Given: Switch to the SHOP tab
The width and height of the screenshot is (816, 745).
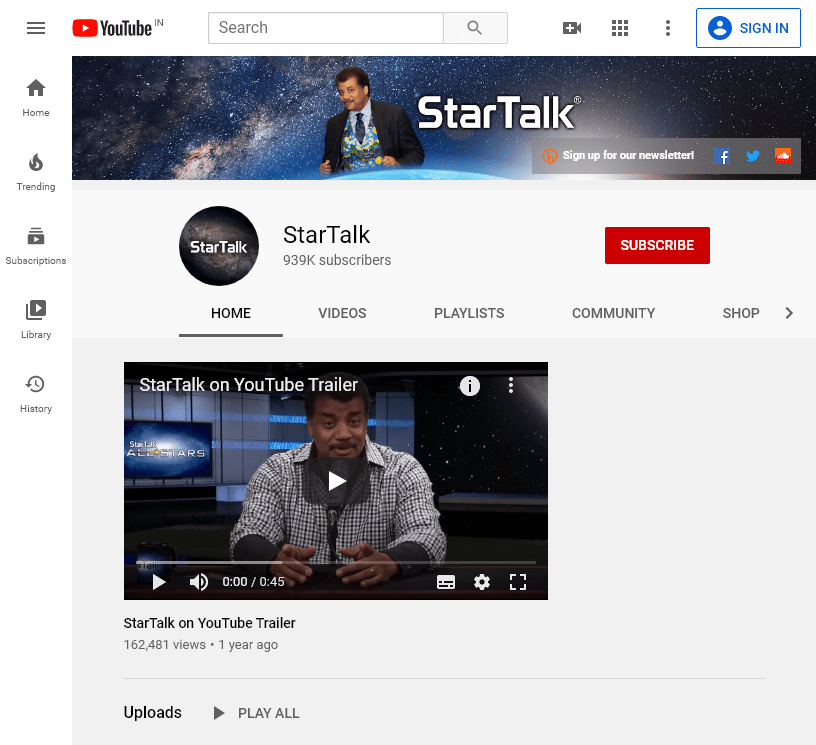Looking at the screenshot, I should point(741,313).
